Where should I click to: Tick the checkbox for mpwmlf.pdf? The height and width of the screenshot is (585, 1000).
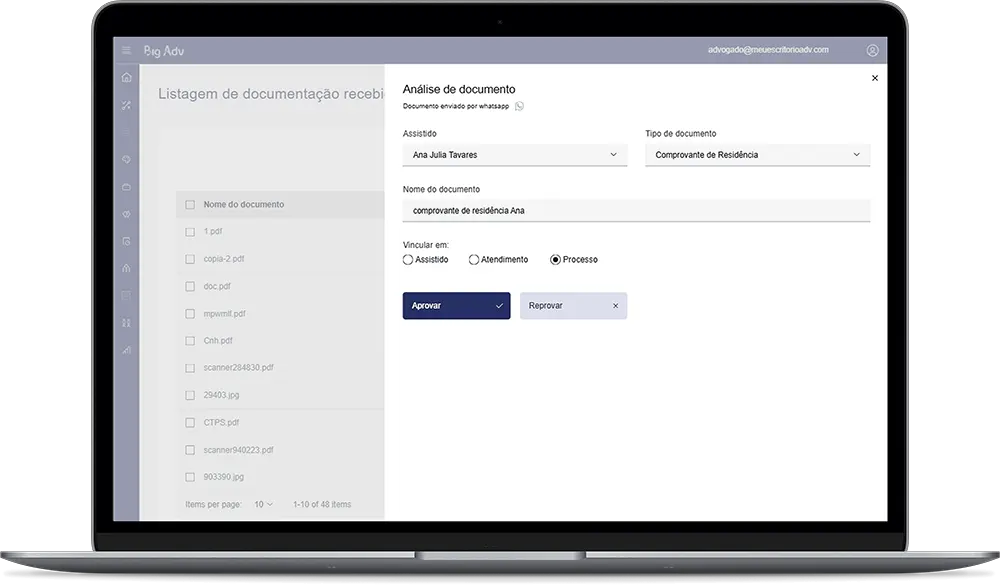point(190,314)
